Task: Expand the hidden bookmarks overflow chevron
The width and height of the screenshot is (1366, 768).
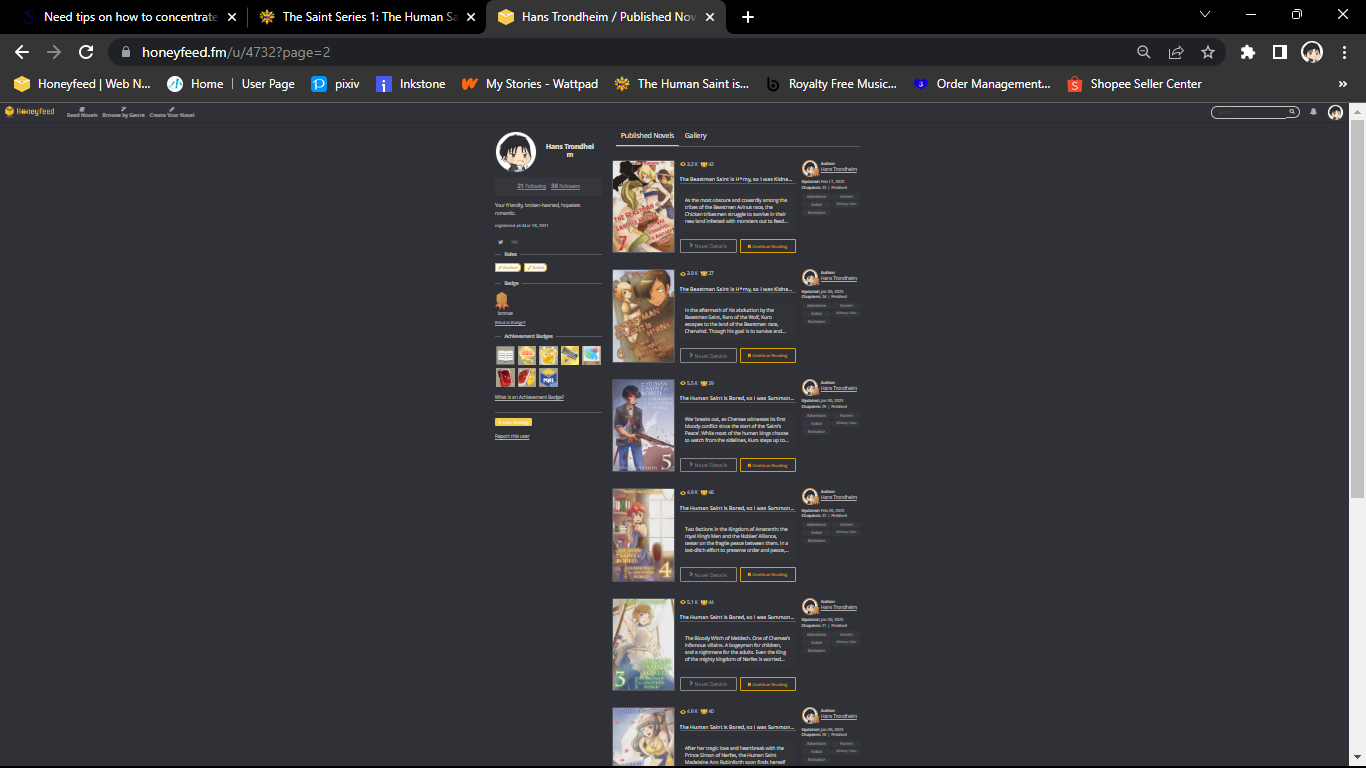Action: pos(1342,84)
